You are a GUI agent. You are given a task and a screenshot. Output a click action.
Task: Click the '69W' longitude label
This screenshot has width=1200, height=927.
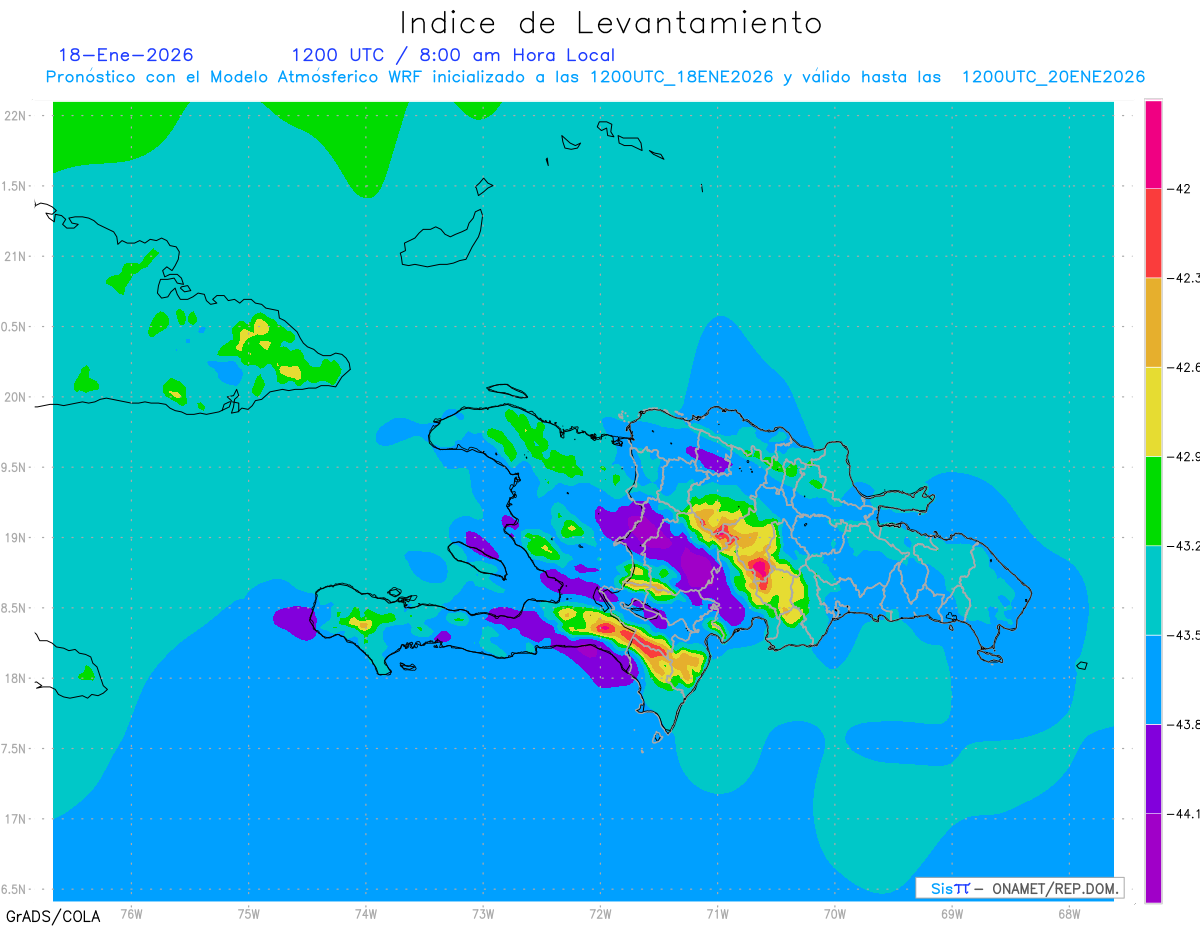952,913
